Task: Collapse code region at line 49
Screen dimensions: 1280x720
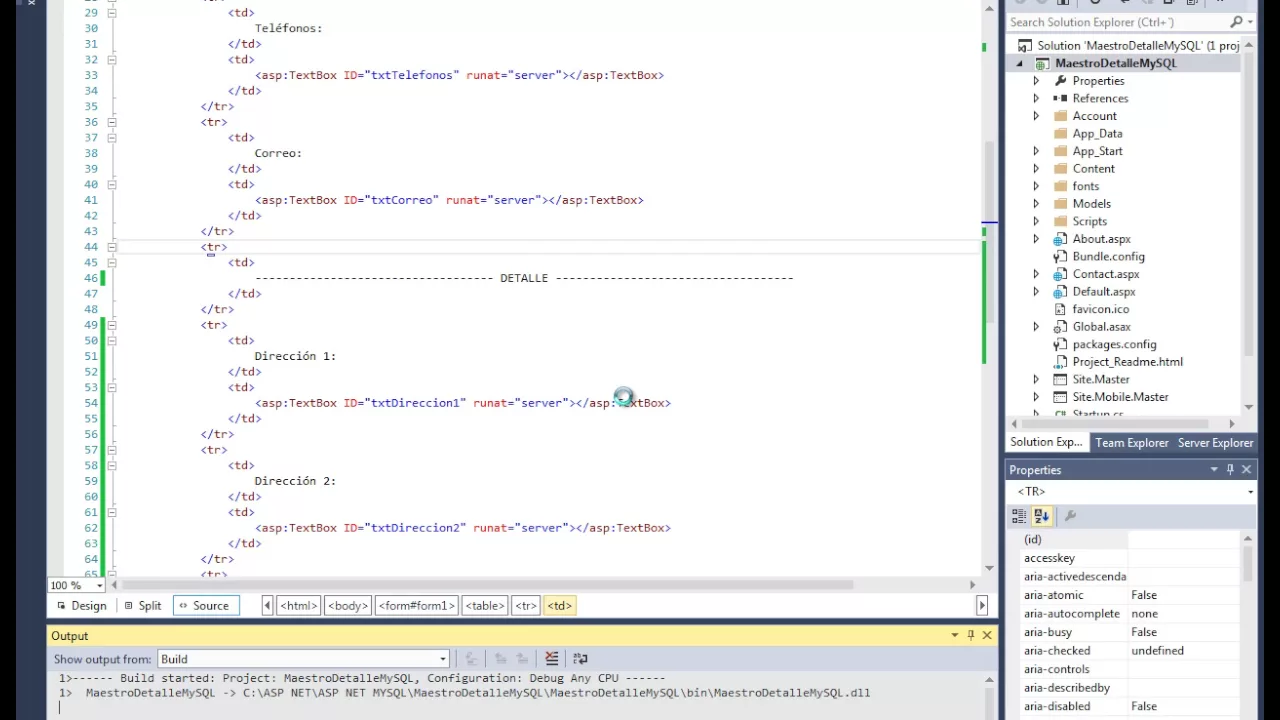Action: pos(112,325)
